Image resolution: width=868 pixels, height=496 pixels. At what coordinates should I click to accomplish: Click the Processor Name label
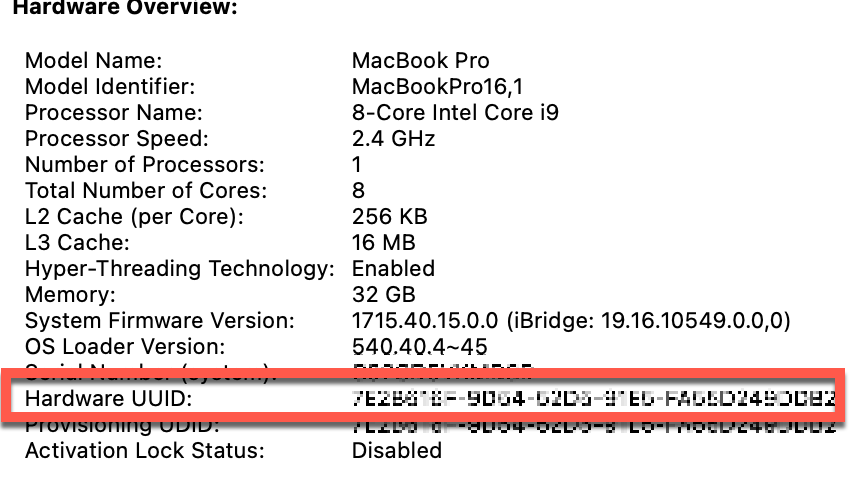tap(113, 113)
